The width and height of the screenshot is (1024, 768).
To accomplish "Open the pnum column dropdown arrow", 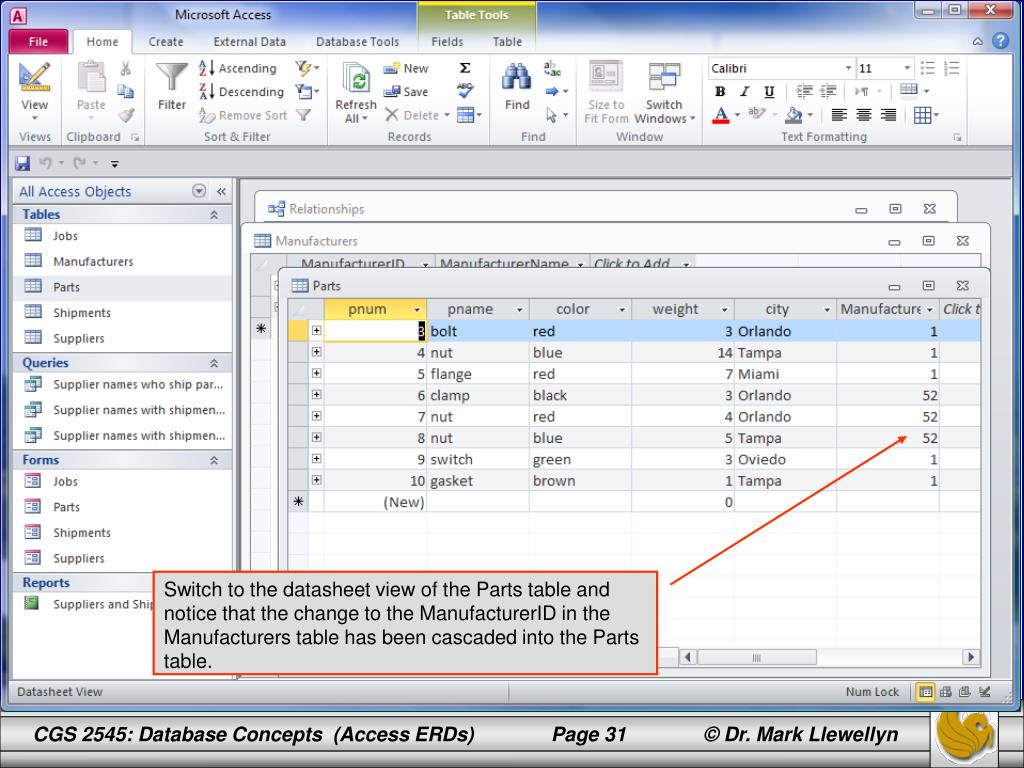I will click(417, 310).
